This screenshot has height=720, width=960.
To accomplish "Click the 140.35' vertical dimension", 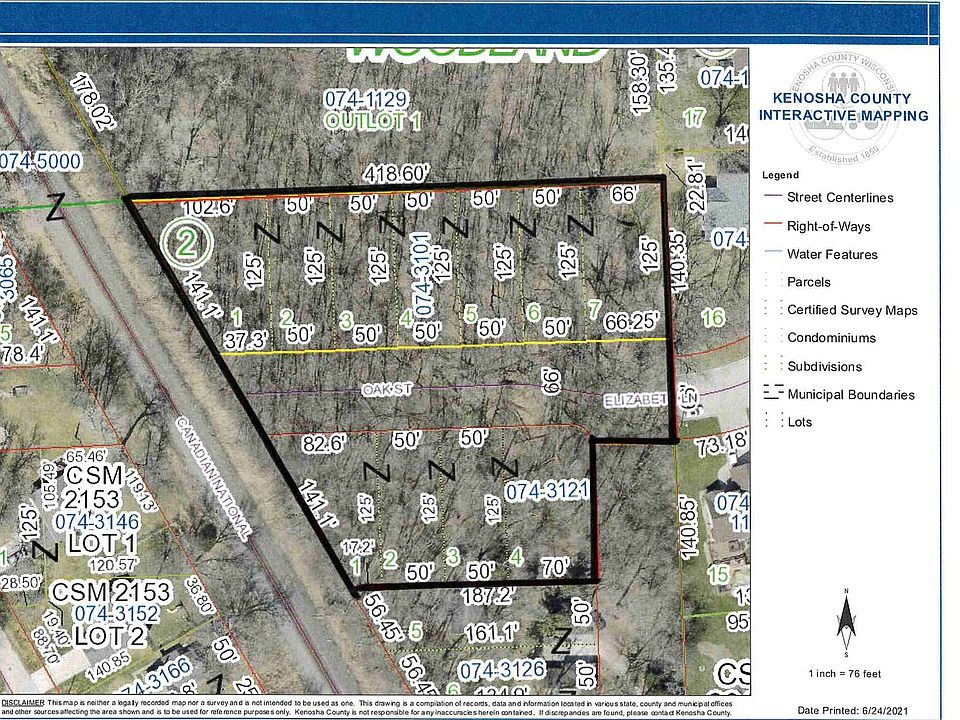I will (x=679, y=260).
